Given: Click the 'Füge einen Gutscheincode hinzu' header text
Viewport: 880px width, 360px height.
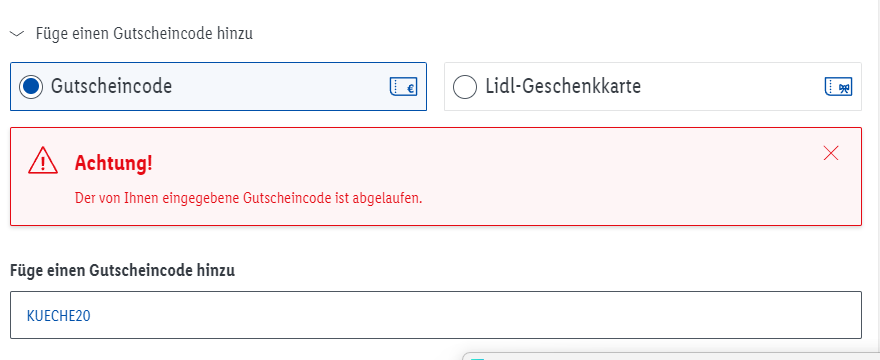Looking at the screenshot, I should tap(144, 34).
